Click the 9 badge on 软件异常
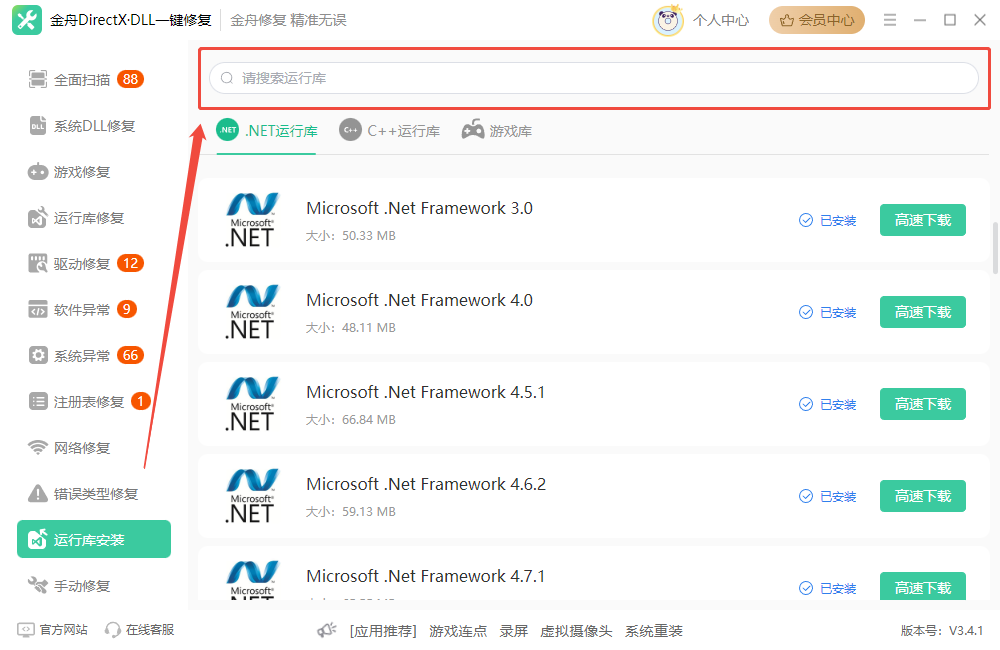The height and width of the screenshot is (650, 1000). click(127, 309)
